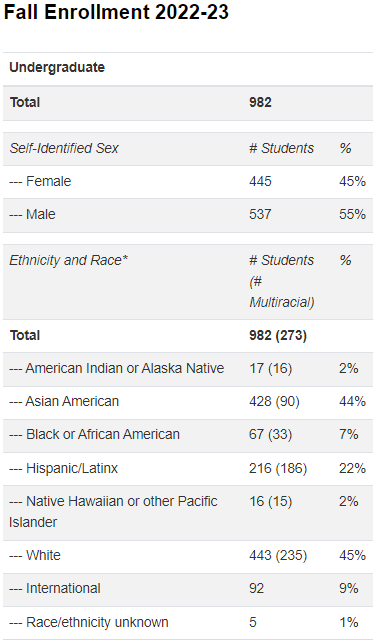The height and width of the screenshot is (643, 373).
Task: Click the White count 443 (235)
Action: point(278,555)
